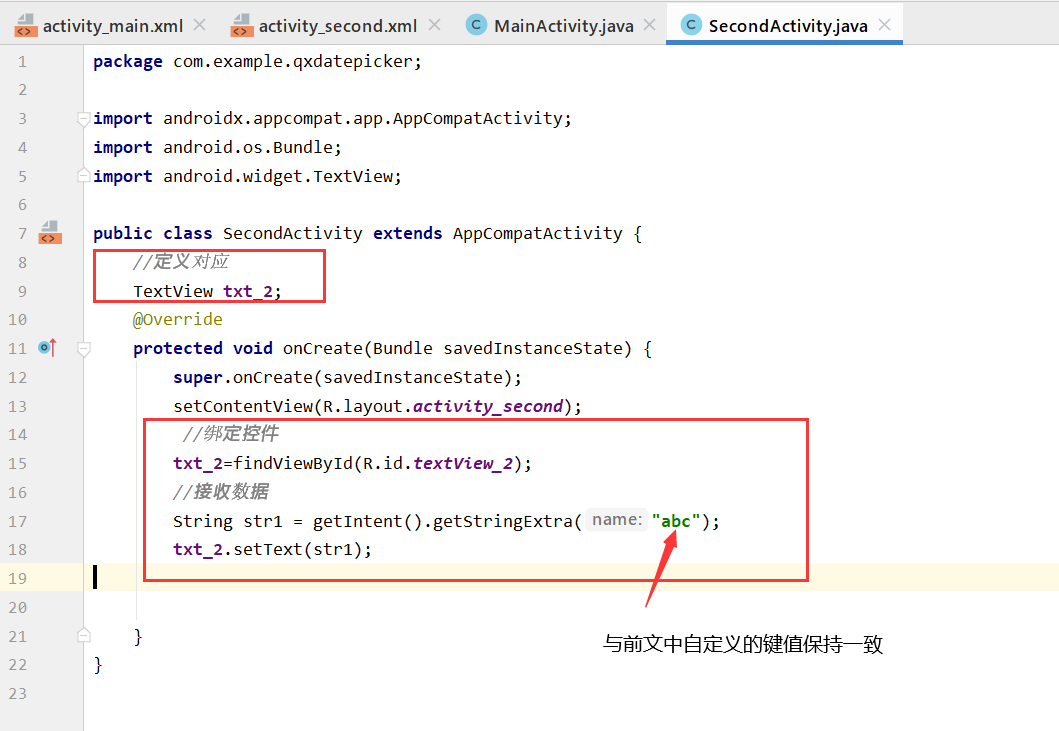
Task: Click the class icon on SecondActivity.java tab
Action: (691, 25)
